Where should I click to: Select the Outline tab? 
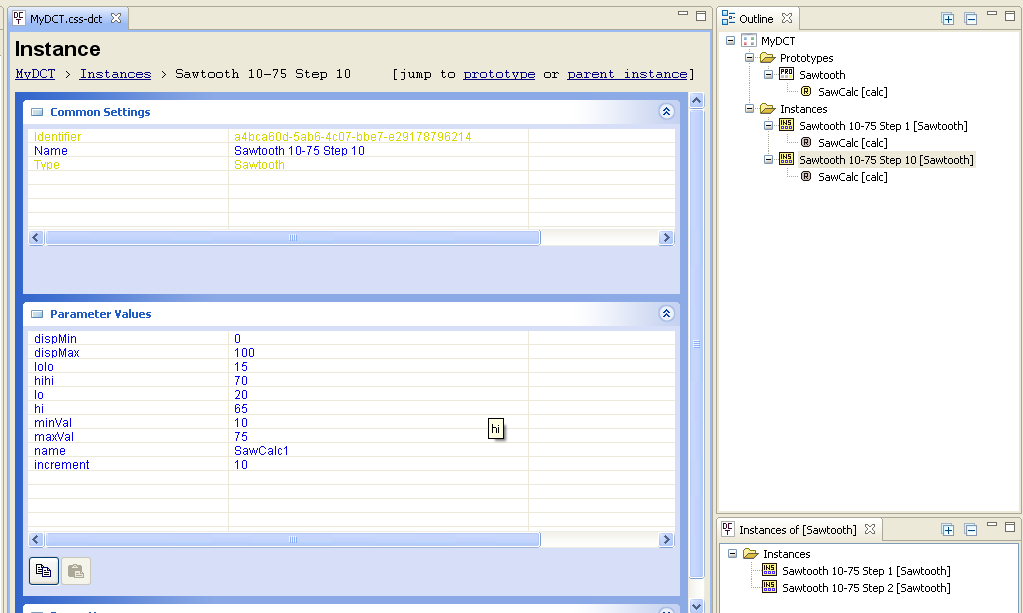point(755,19)
